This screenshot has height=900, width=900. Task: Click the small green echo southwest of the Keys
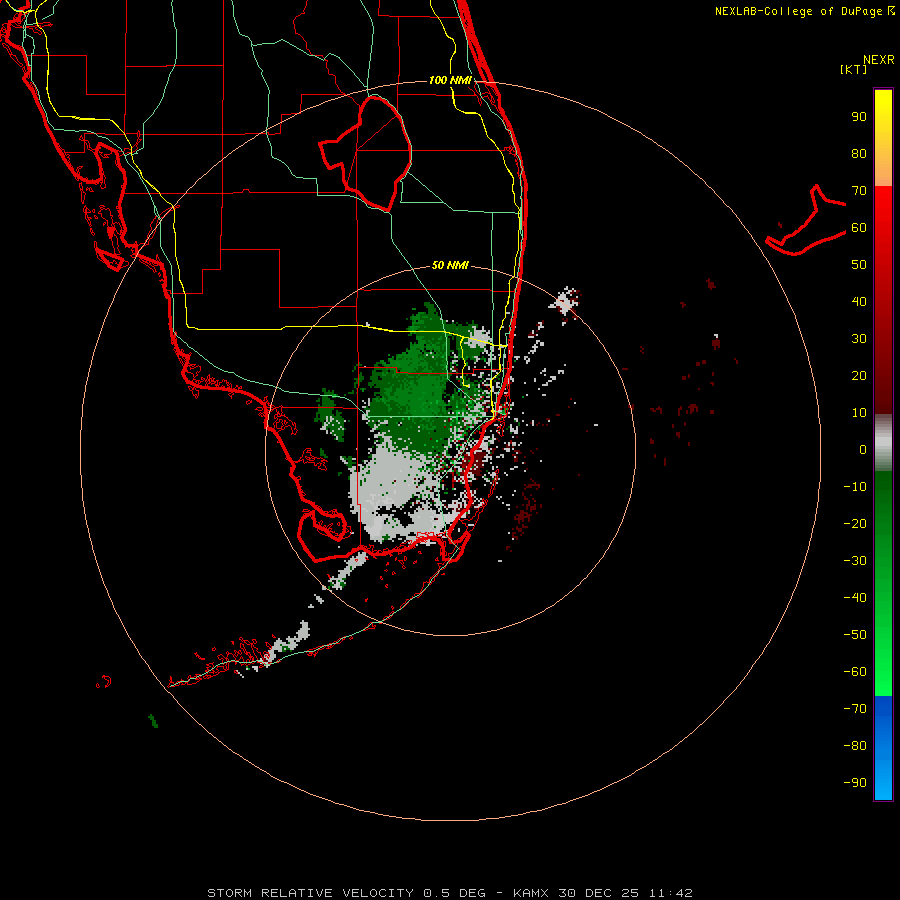153,721
